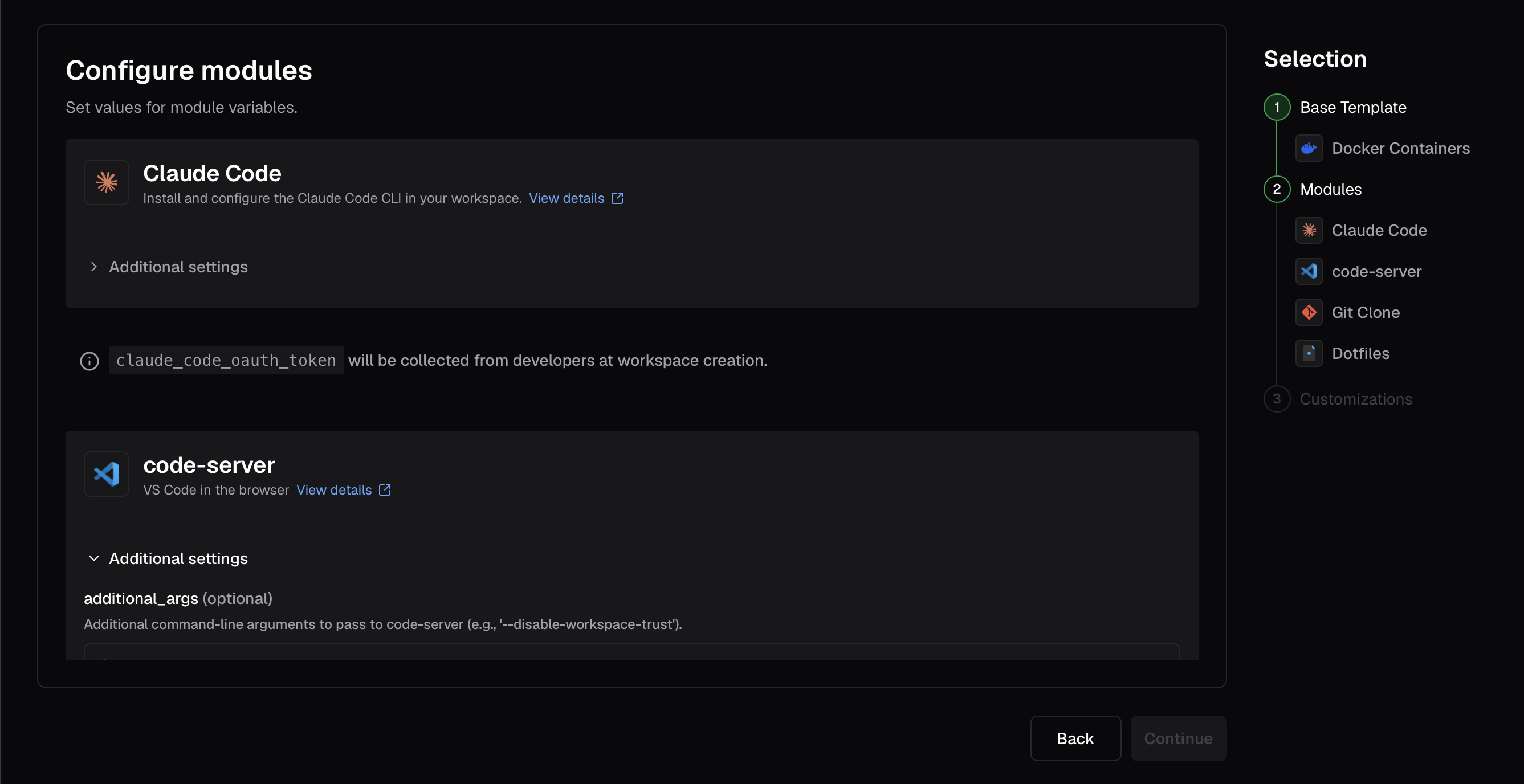This screenshot has width=1524, height=784.
Task: Click Docker Containers whale icon in Selection
Action: [1309, 148]
